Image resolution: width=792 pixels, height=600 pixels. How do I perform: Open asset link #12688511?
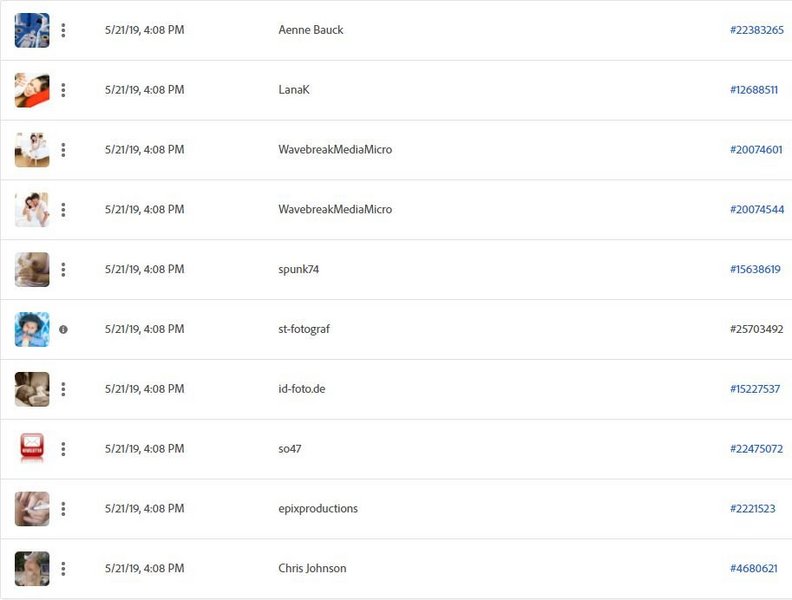[x=754, y=90]
